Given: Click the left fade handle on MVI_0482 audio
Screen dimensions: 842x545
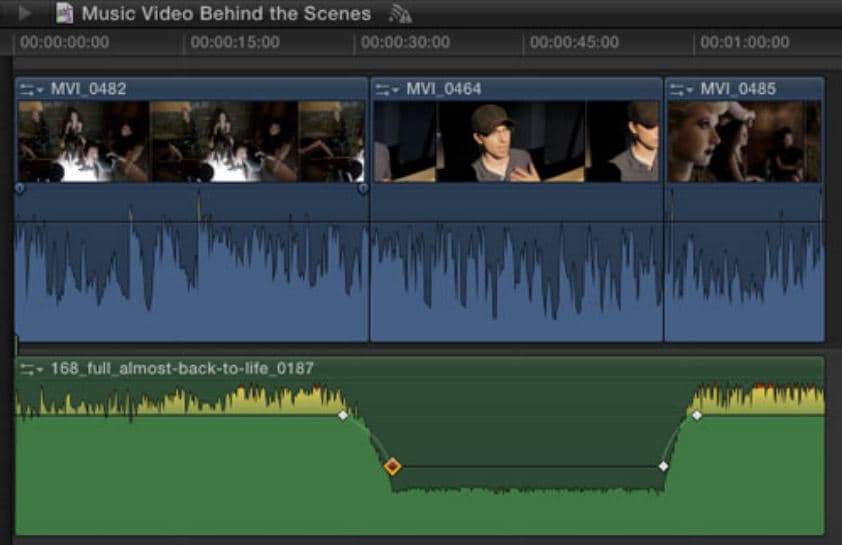Looking at the screenshot, I should [x=20, y=188].
